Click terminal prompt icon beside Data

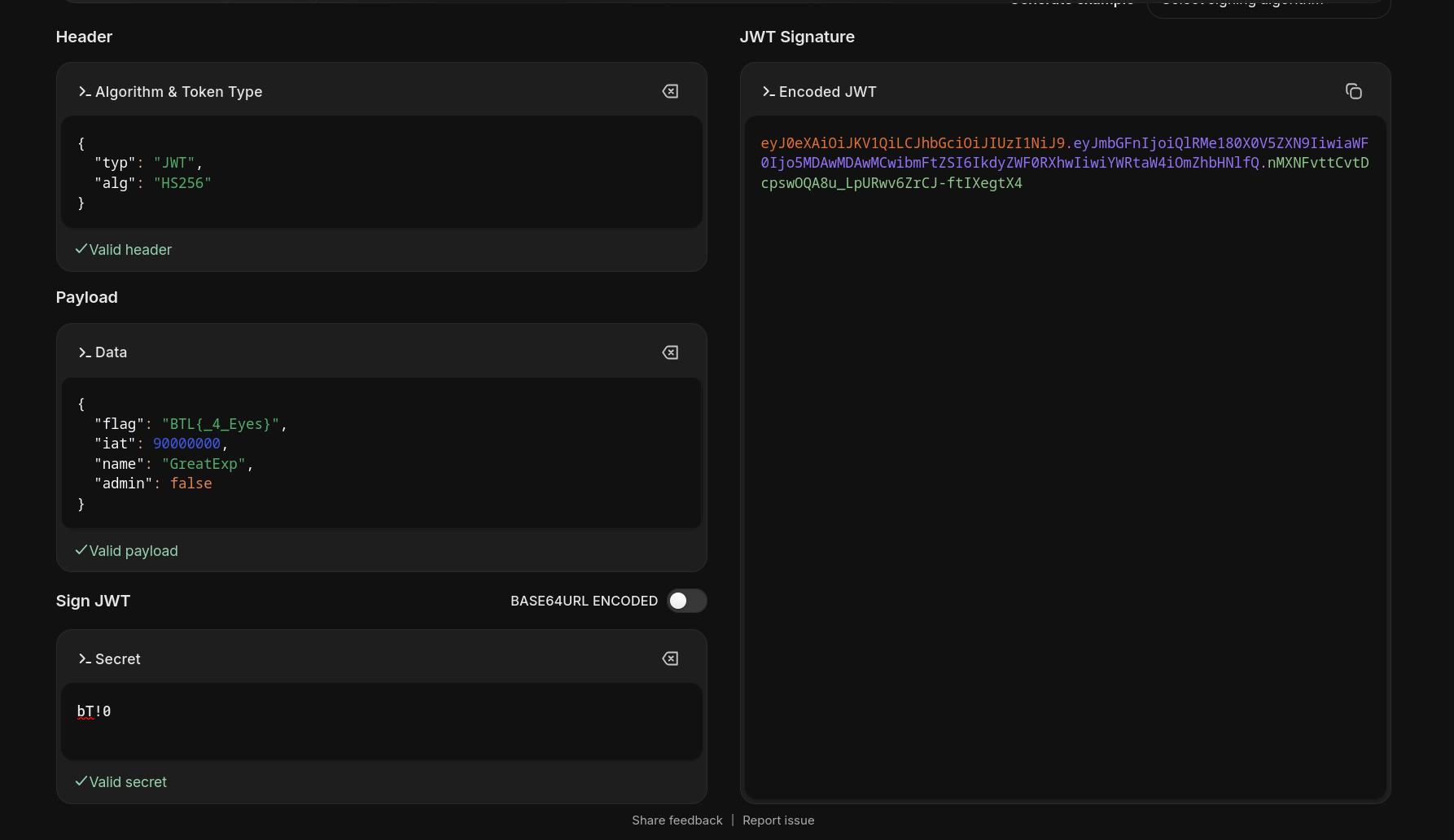click(x=85, y=352)
